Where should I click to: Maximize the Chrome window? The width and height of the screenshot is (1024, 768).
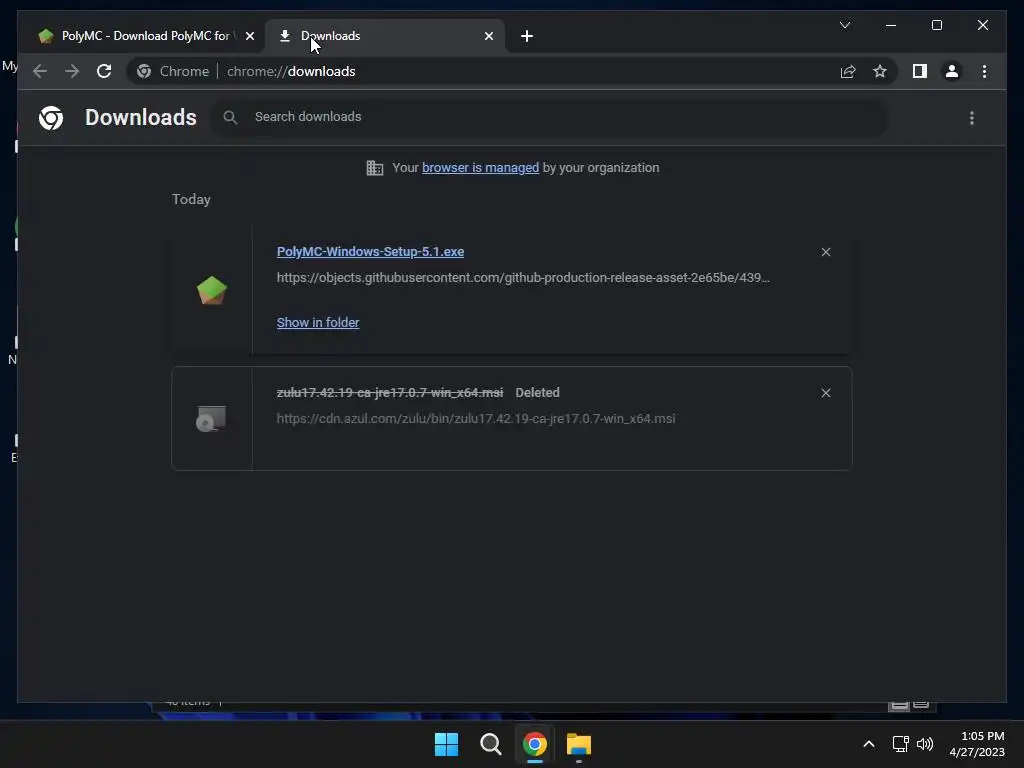tap(936, 25)
